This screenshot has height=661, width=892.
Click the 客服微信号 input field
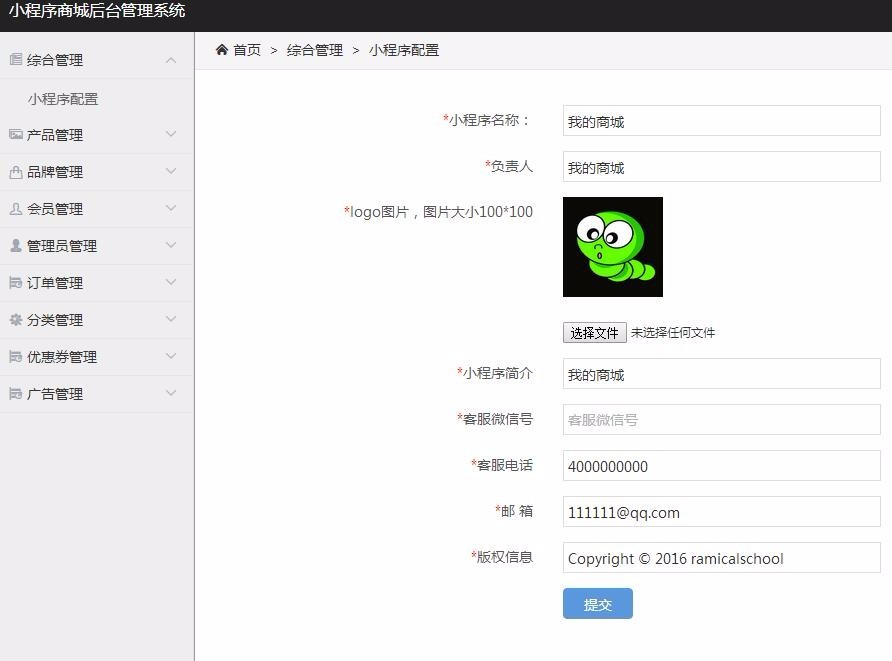(x=722, y=420)
